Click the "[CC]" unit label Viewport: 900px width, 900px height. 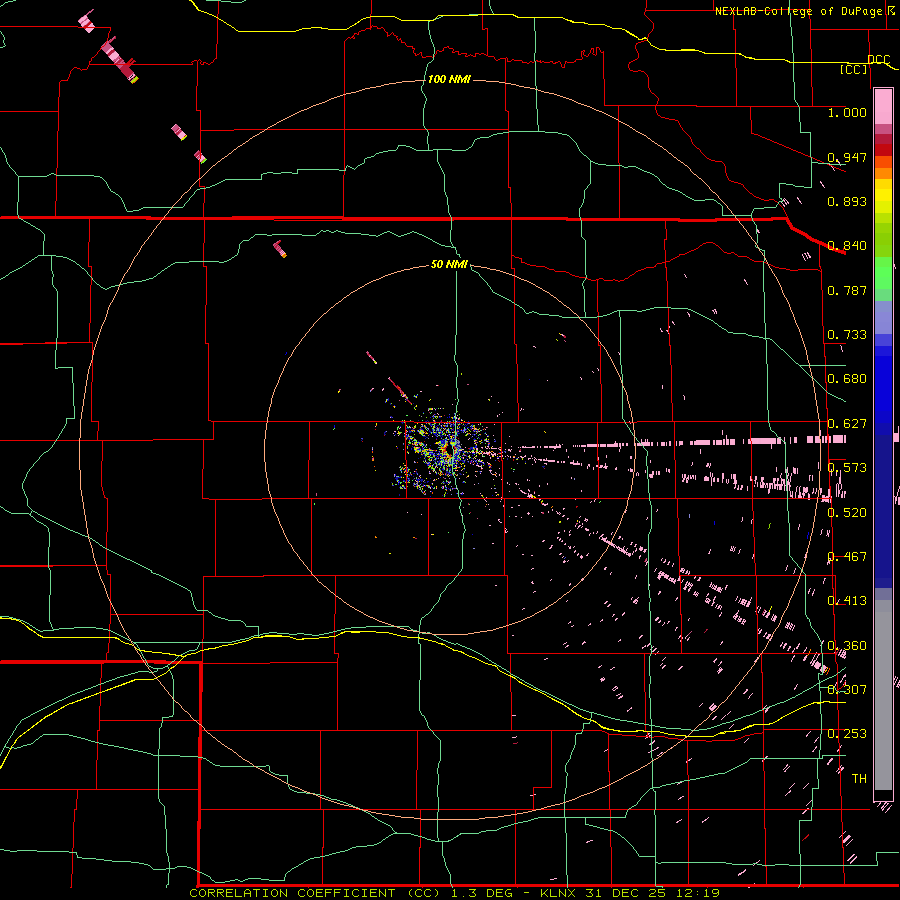853,69
